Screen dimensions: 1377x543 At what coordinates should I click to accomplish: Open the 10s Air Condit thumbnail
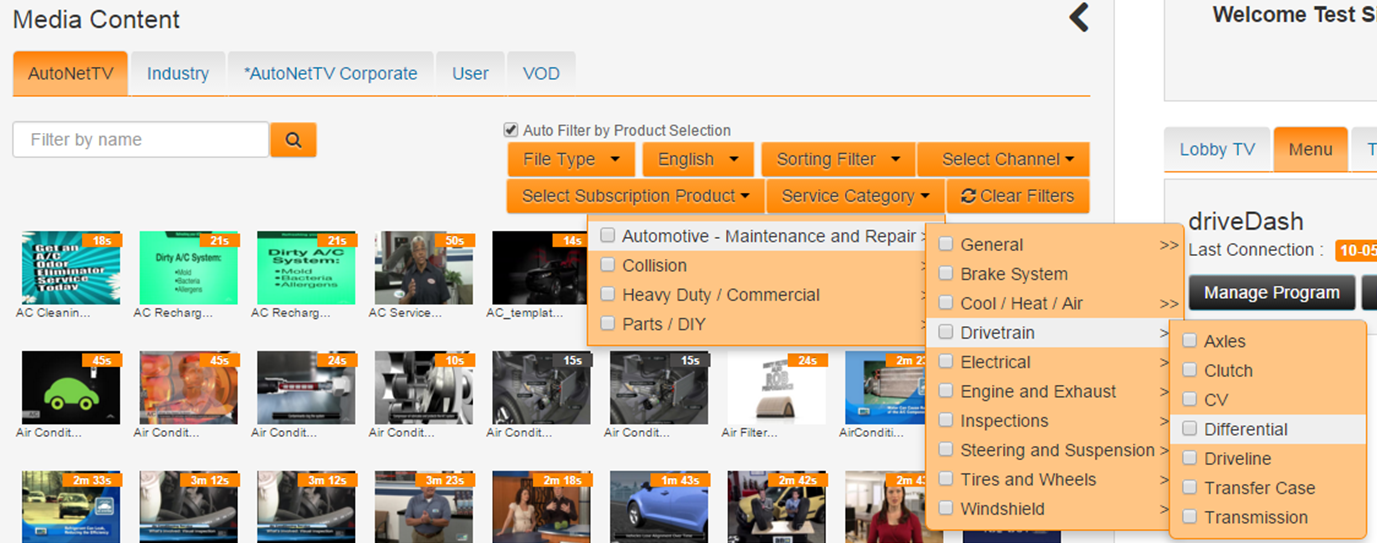pos(424,387)
